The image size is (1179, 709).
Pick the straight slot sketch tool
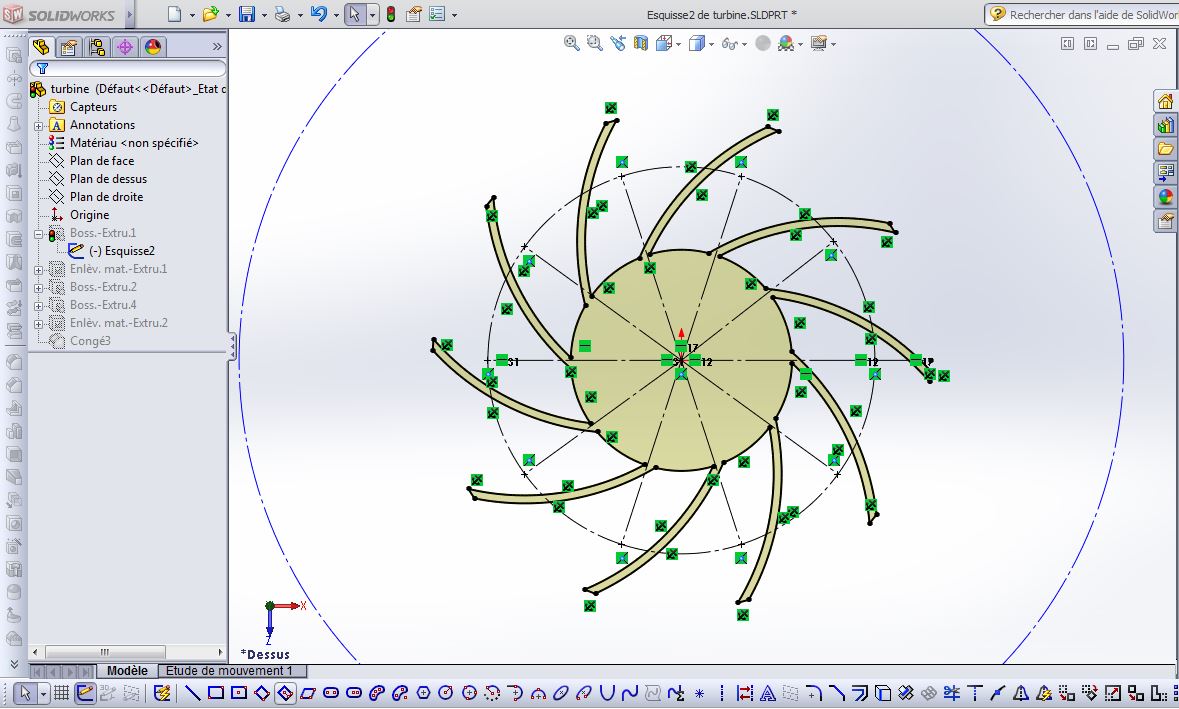(331, 692)
